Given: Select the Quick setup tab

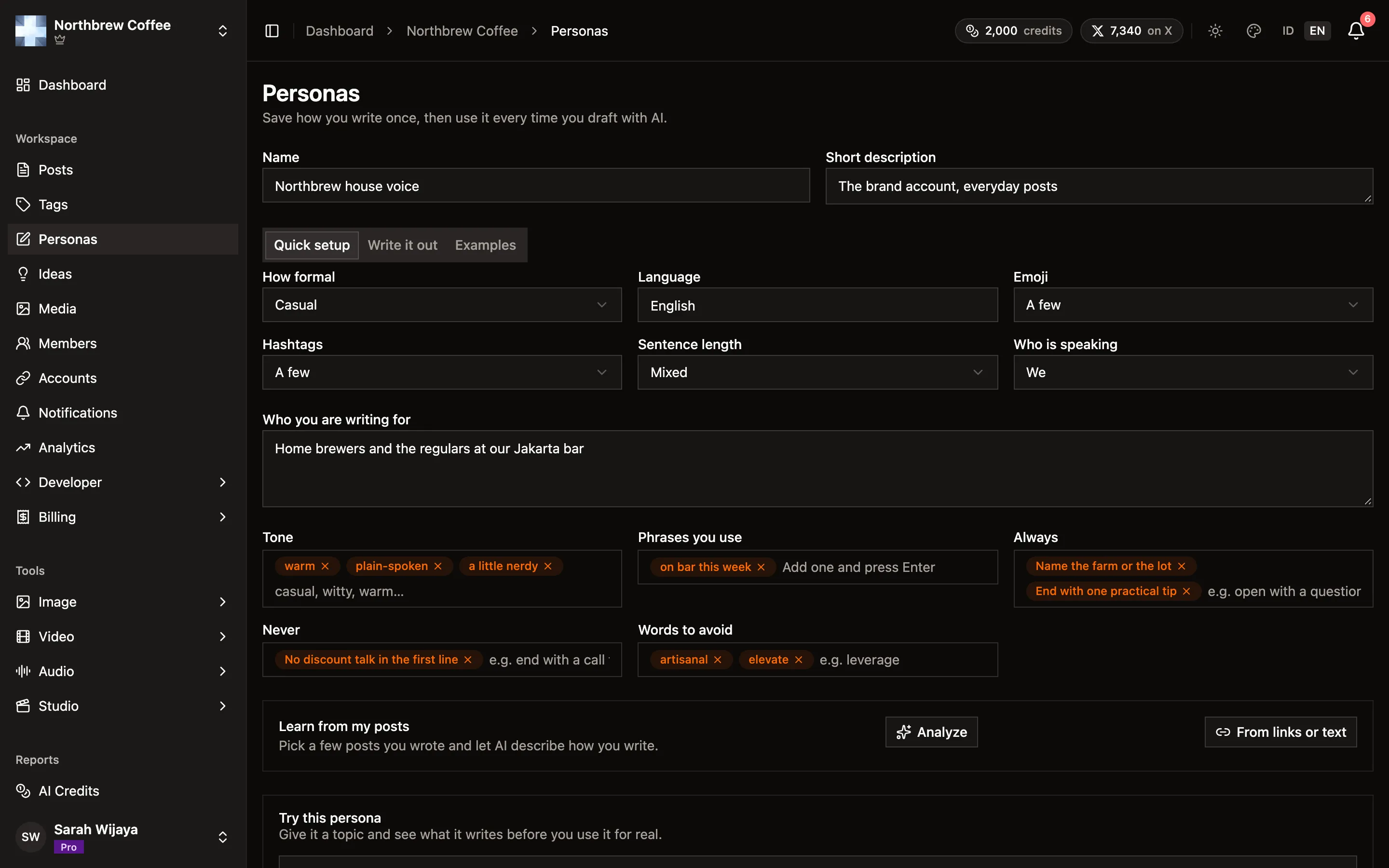Looking at the screenshot, I should (x=312, y=245).
